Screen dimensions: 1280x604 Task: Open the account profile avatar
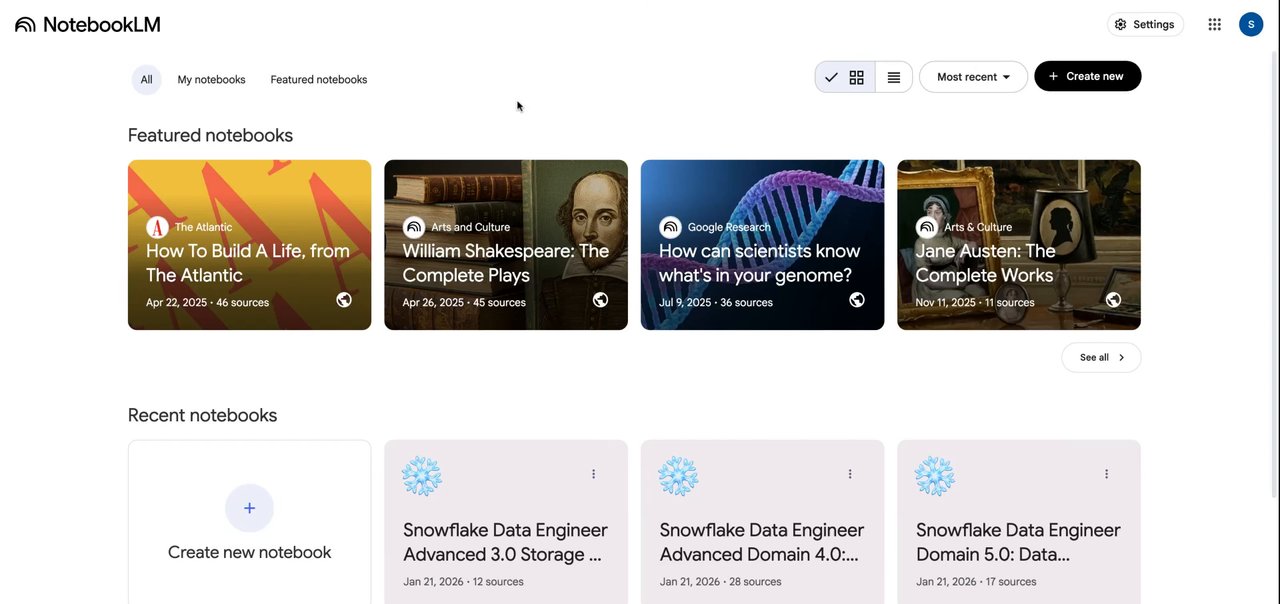1251,25
